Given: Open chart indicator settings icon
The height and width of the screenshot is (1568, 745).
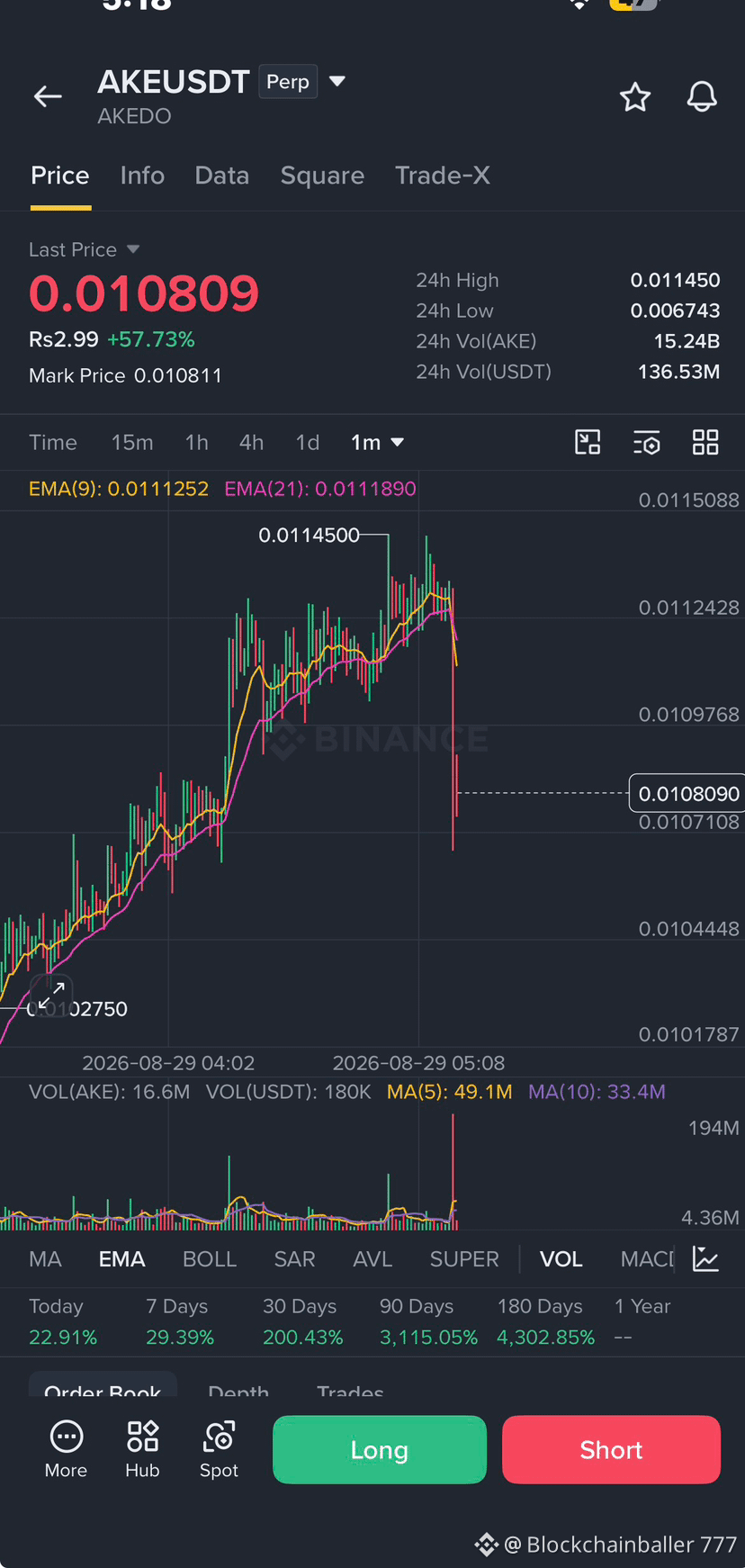Looking at the screenshot, I should point(647,442).
